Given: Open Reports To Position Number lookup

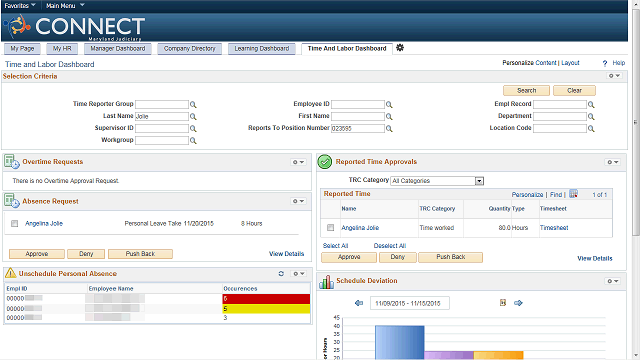Looking at the screenshot, I should coord(389,128).
